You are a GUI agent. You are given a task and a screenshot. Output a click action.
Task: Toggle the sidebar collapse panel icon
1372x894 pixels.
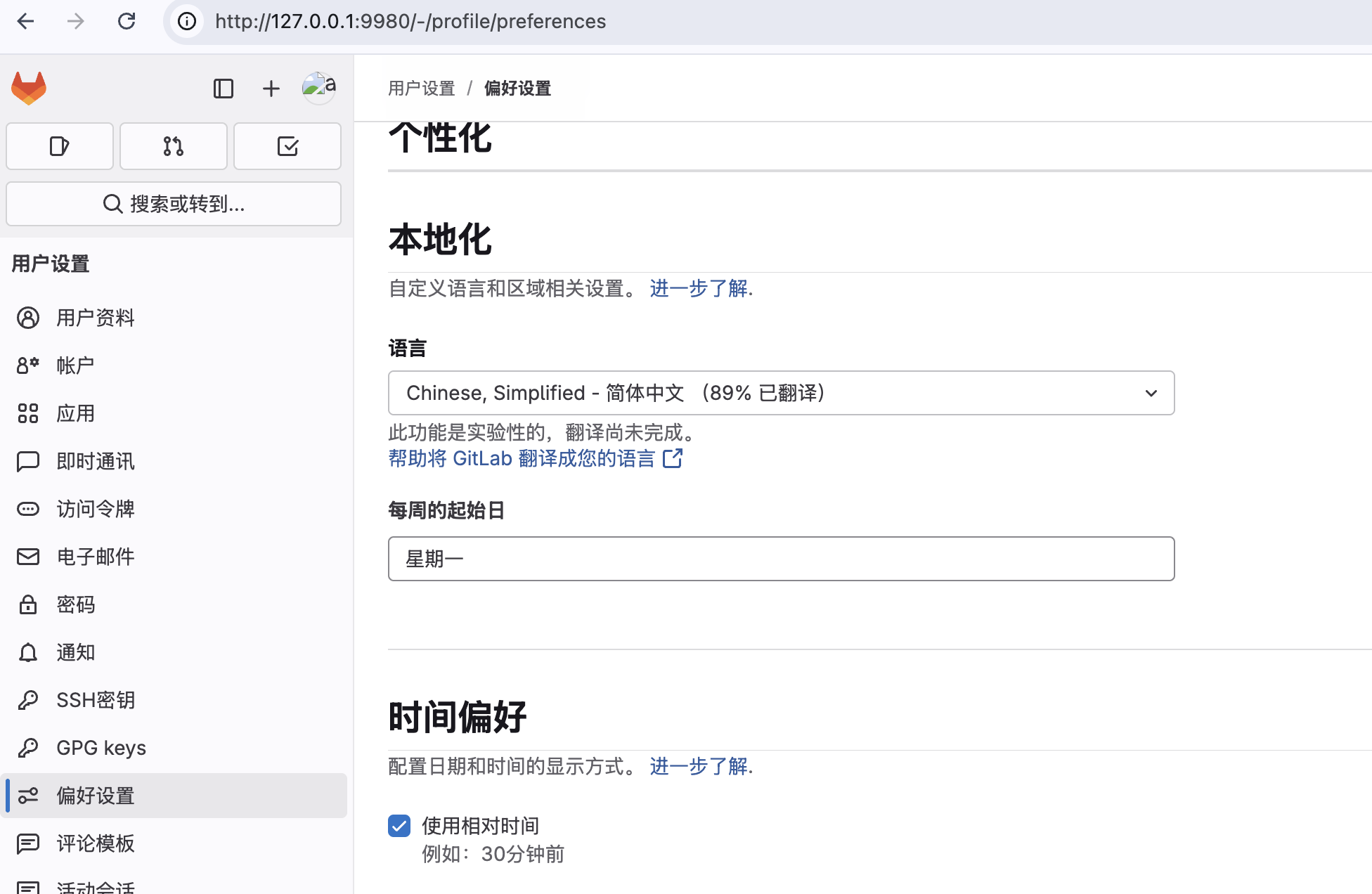[x=223, y=89]
